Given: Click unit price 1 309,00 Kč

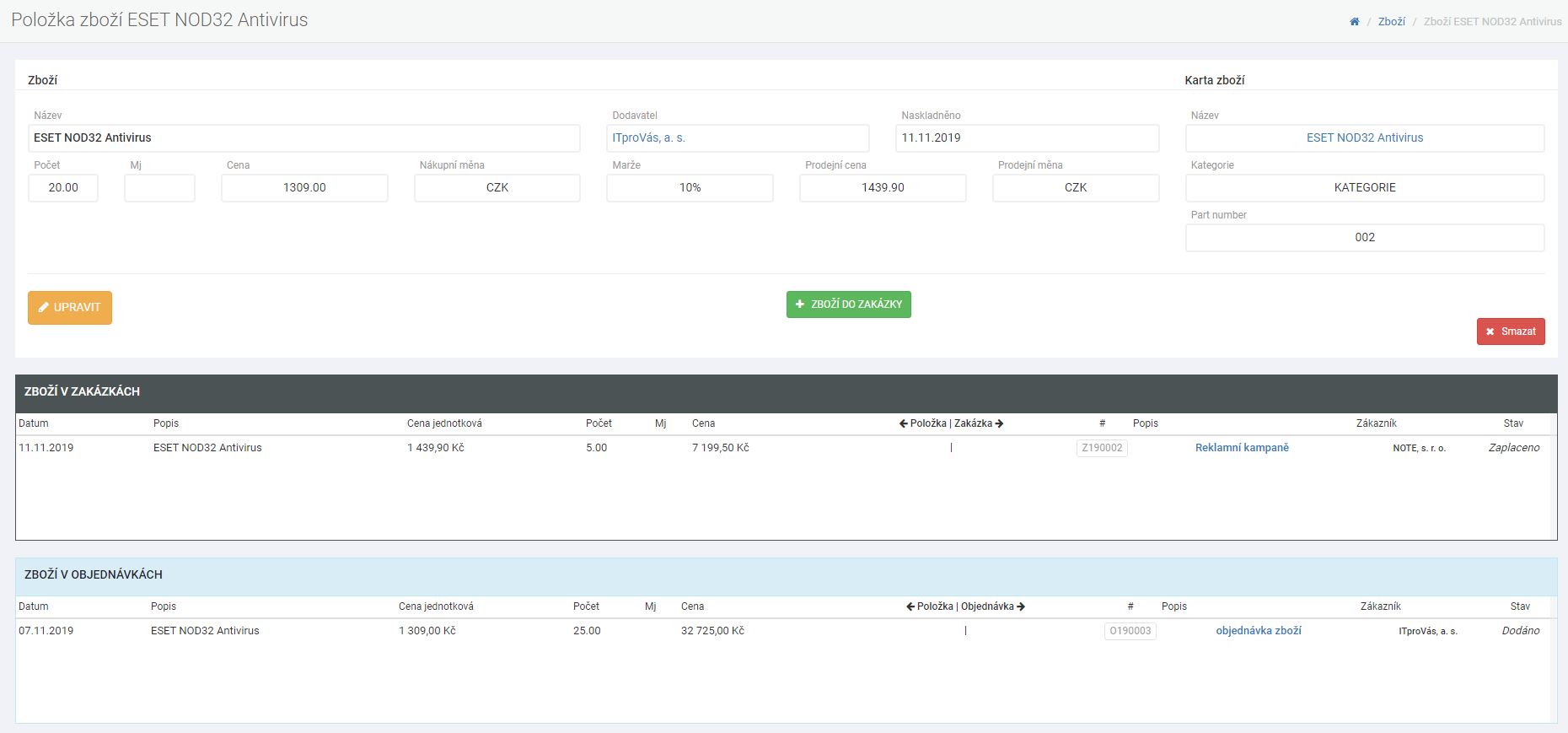Looking at the screenshot, I should (x=427, y=631).
